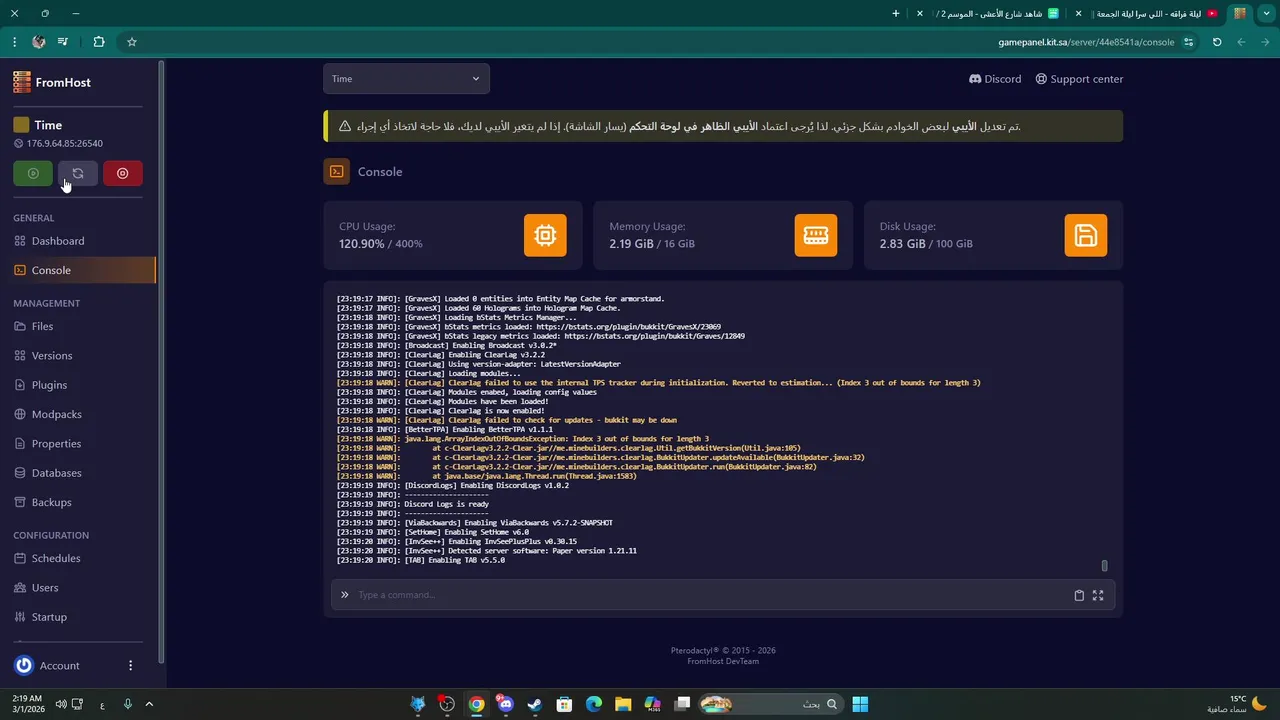Image resolution: width=1280 pixels, height=720 pixels.
Task: Click the ClearLag failed to check updates line
Action: (506, 420)
